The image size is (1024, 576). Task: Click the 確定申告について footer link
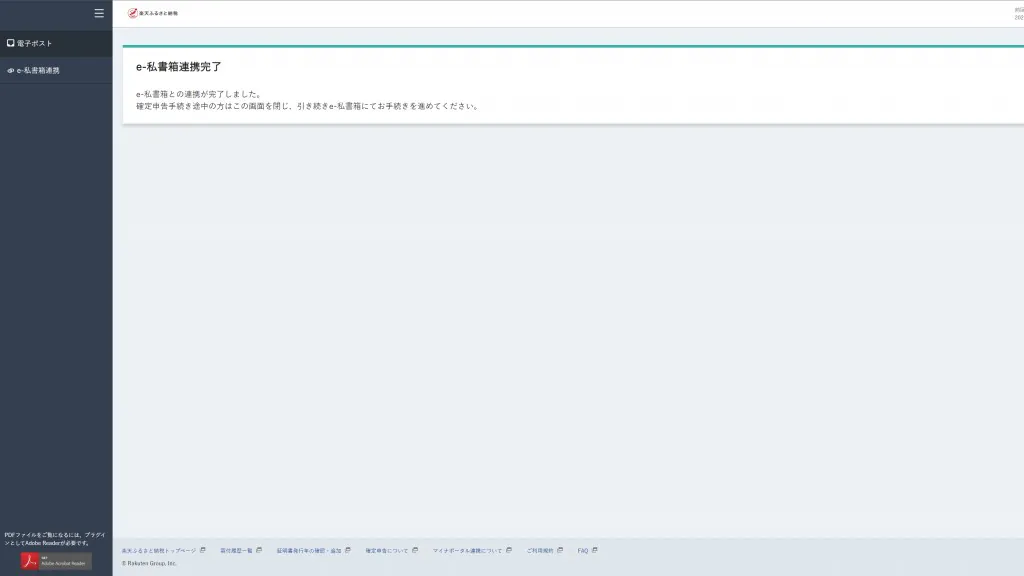387,550
